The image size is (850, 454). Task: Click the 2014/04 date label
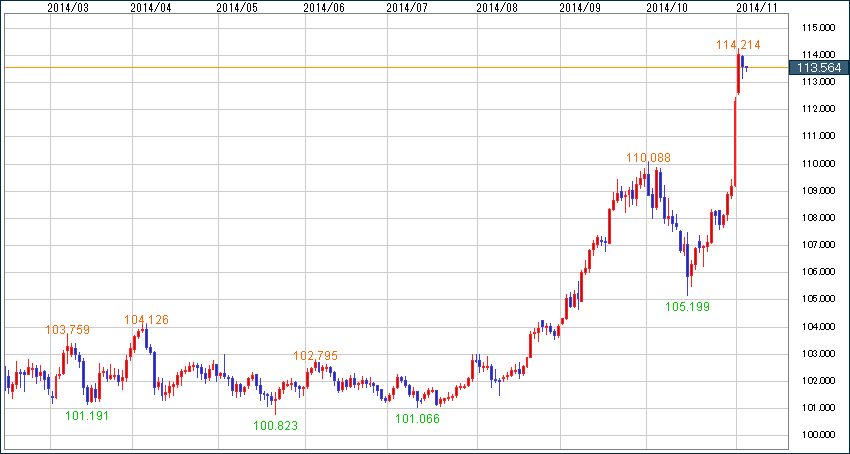[x=151, y=8]
